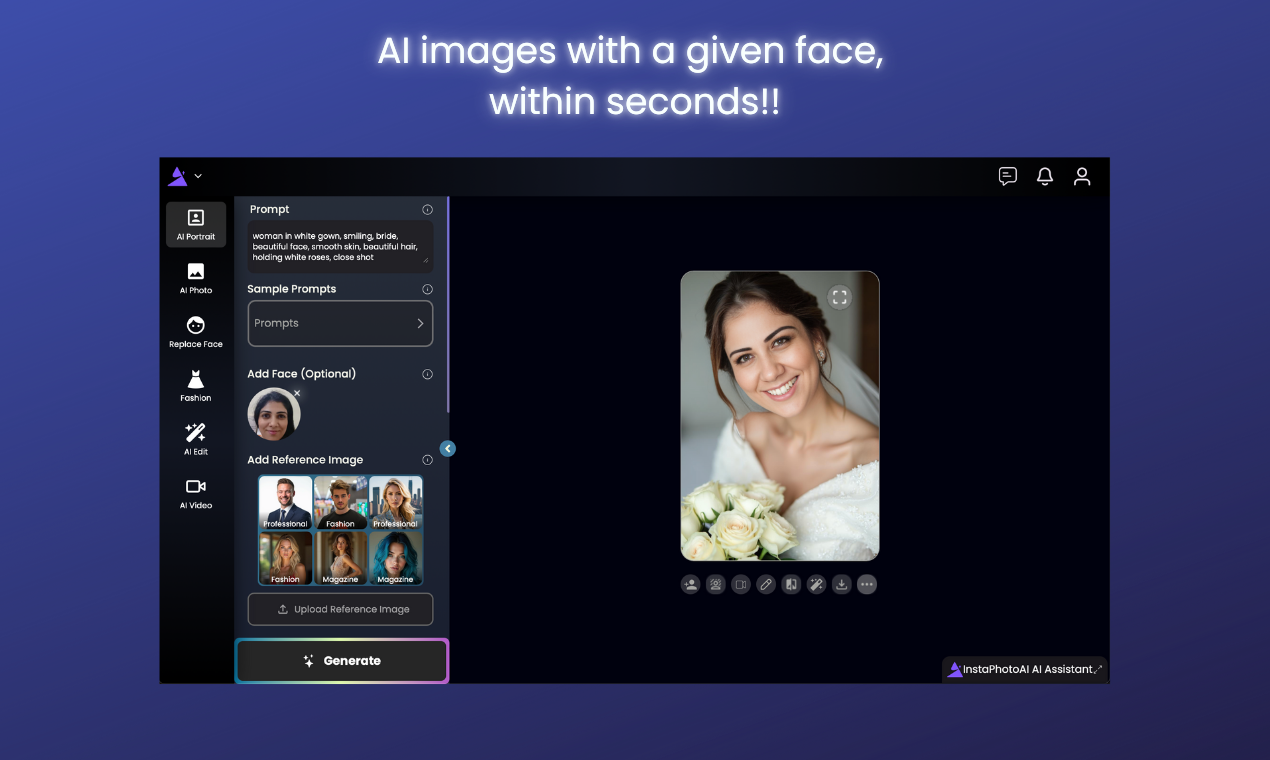This screenshot has width=1270, height=760.
Task: Select the AI Edit magic wand tool
Action: click(x=195, y=438)
